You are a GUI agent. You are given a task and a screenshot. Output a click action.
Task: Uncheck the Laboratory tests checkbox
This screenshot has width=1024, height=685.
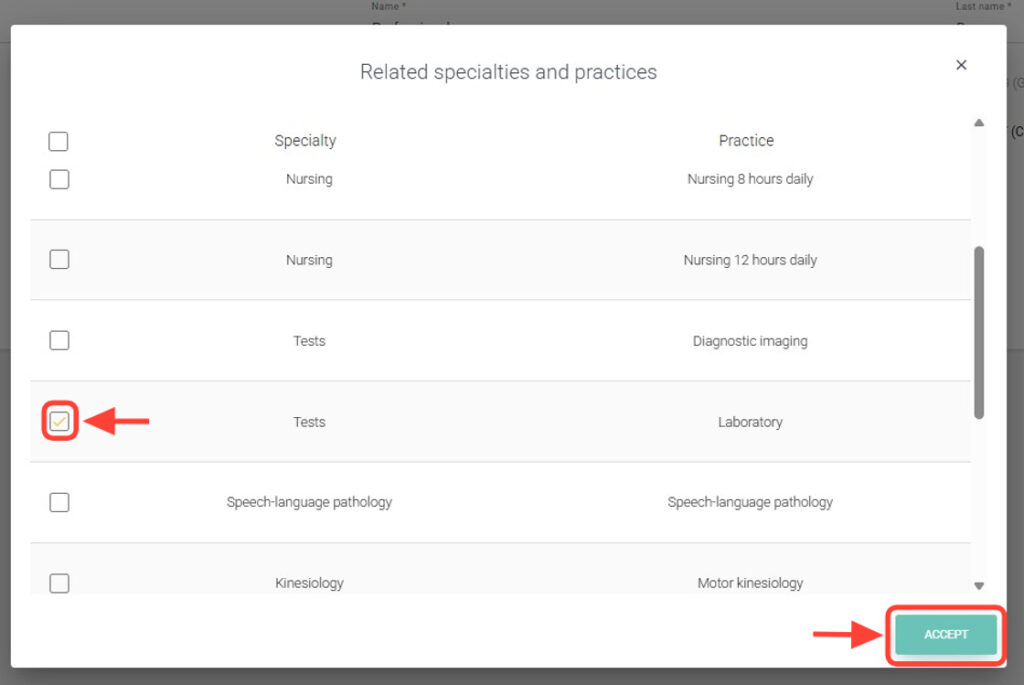[59, 422]
